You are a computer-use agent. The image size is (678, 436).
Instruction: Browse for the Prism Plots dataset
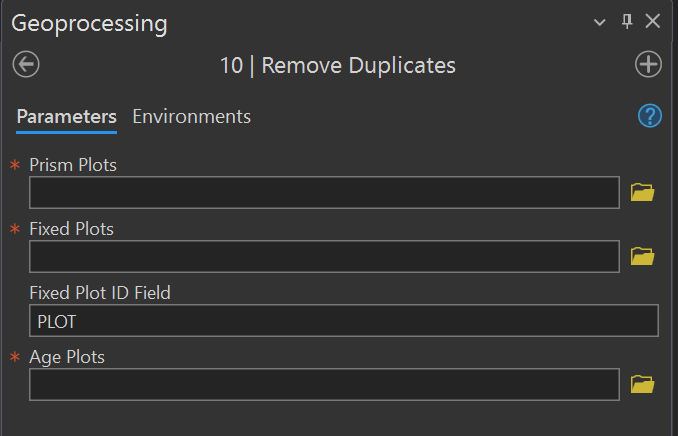point(642,192)
